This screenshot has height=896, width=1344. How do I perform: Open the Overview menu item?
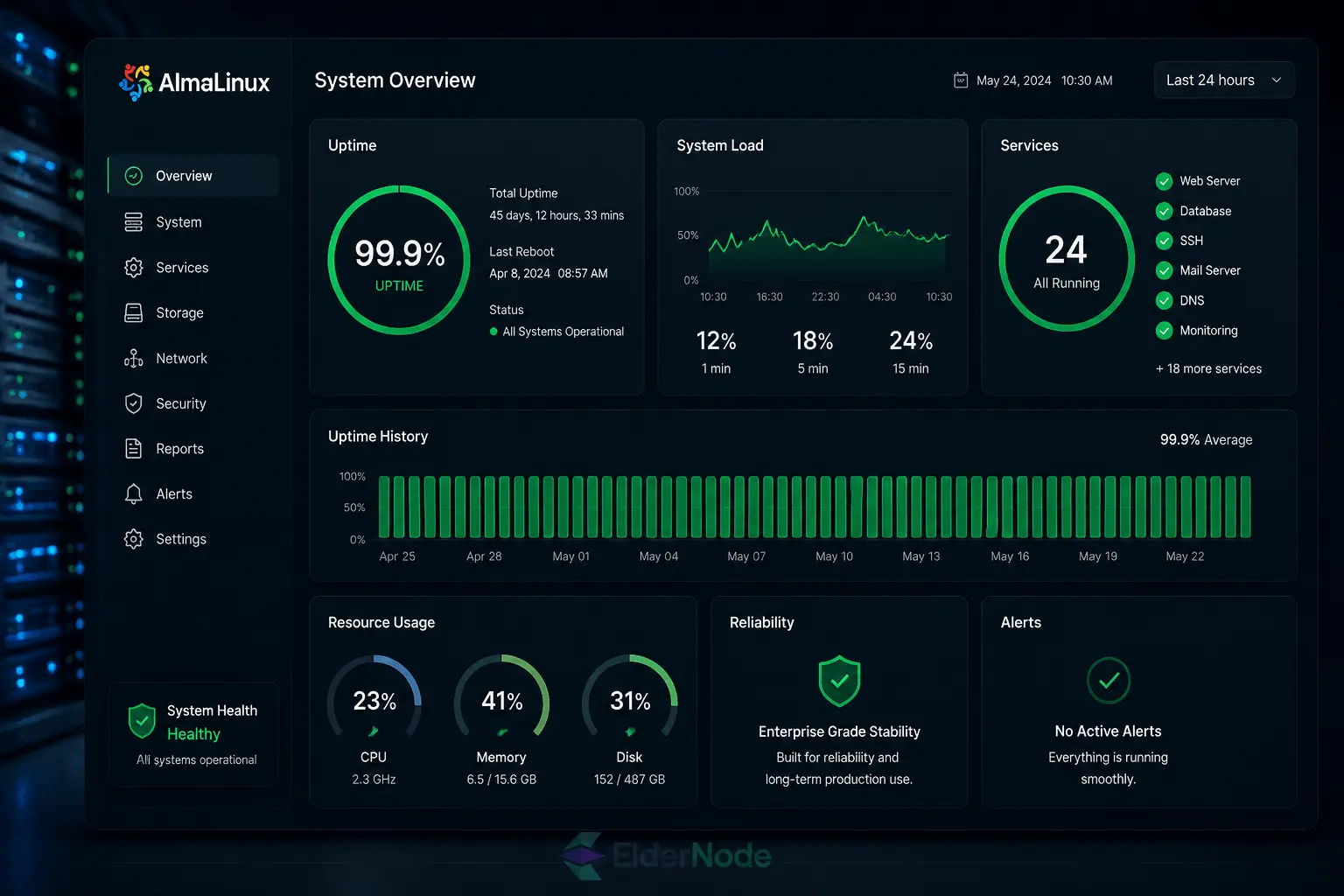pyautogui.click(x=193, y=176)
